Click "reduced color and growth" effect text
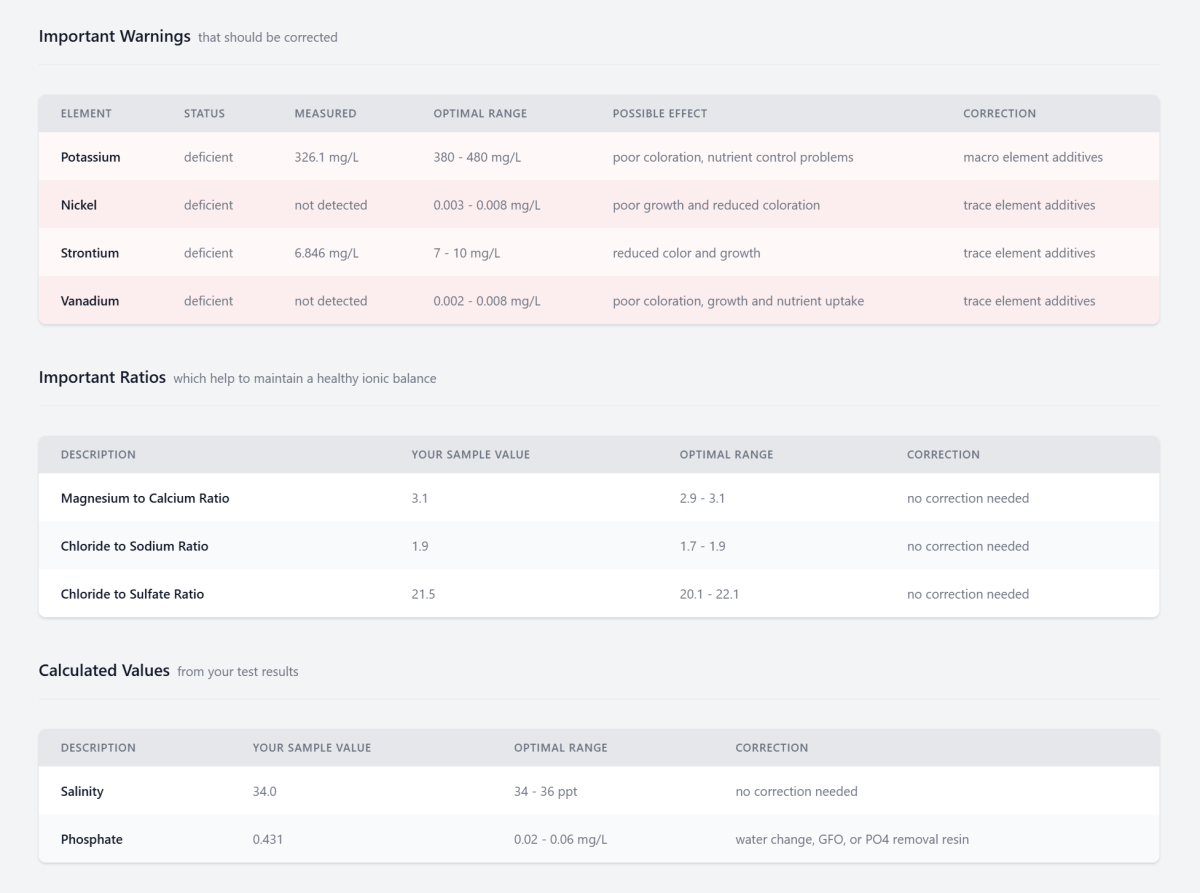Screen dimensions: 1200x893 (x=687, y=253)
